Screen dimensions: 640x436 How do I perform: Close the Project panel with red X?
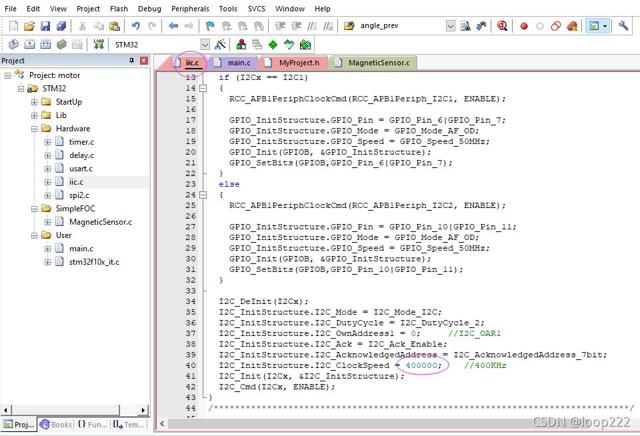click(144, 60)
